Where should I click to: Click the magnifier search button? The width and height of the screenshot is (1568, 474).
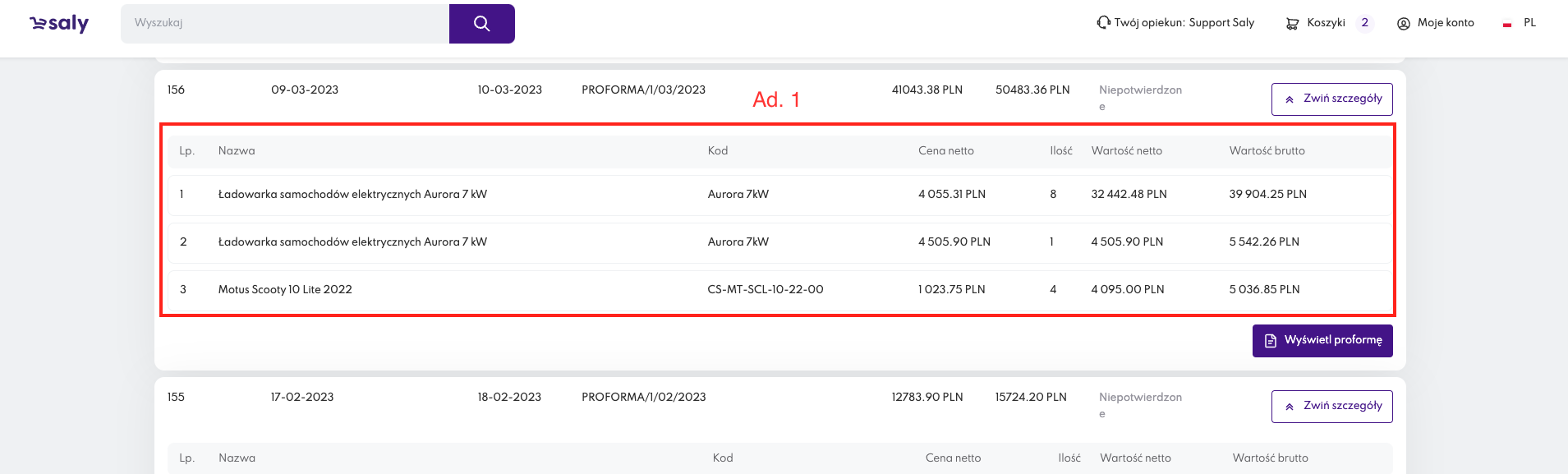pyautogui.click(x=482, y=24)
